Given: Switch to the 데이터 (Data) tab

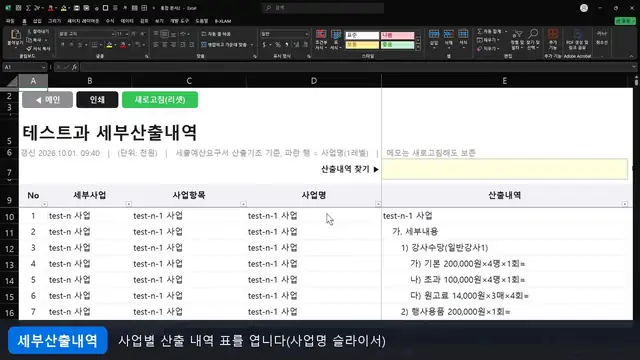Looking at the screenshot, I should tap(127, 21).
